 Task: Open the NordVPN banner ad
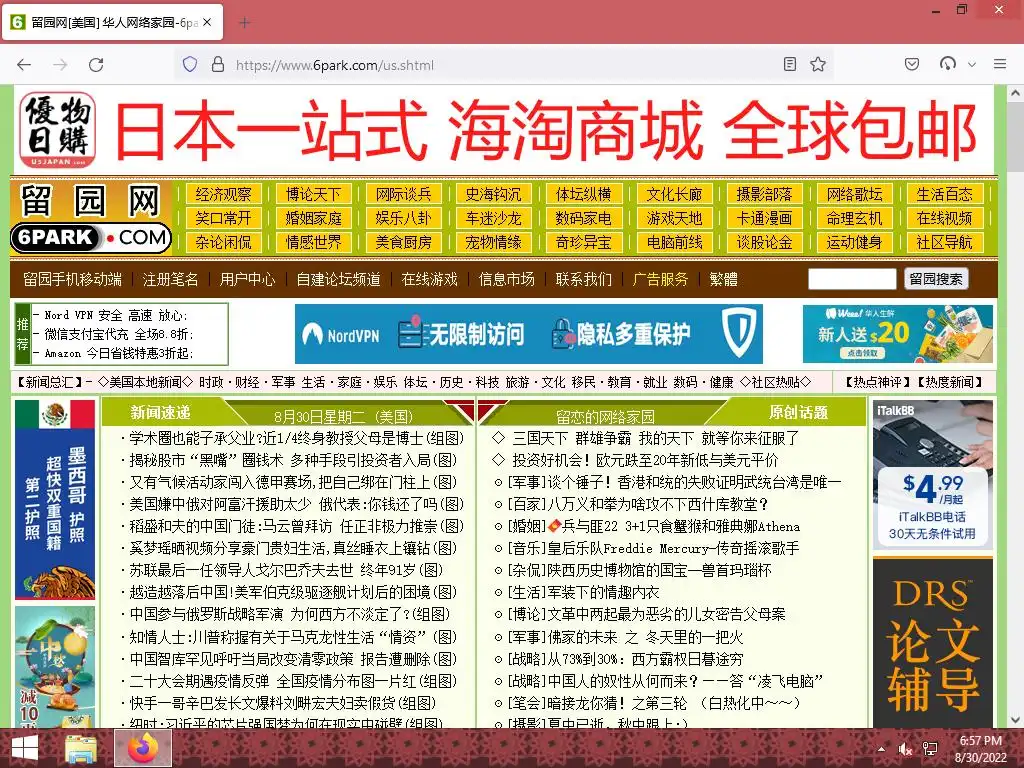point(528,334)
